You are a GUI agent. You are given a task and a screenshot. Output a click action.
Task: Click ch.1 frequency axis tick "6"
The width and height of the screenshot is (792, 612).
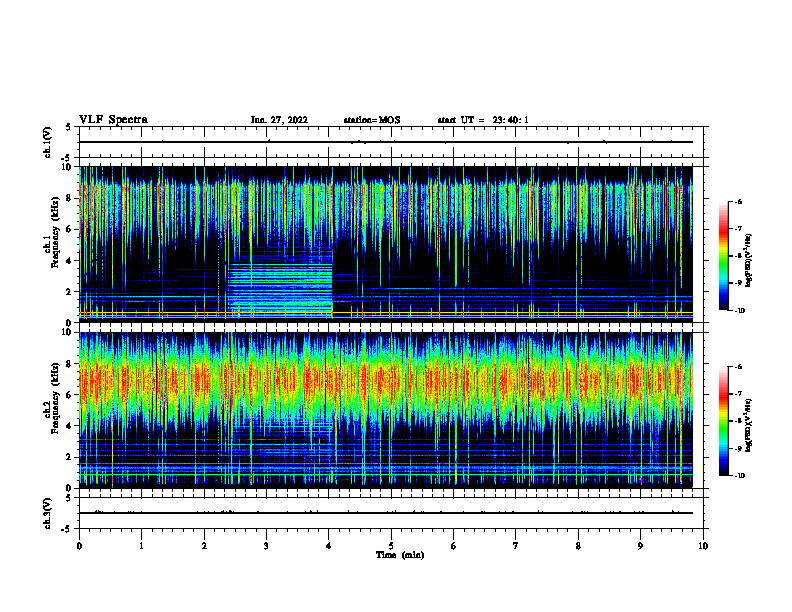pyautogui.click(x=70, y=229)
